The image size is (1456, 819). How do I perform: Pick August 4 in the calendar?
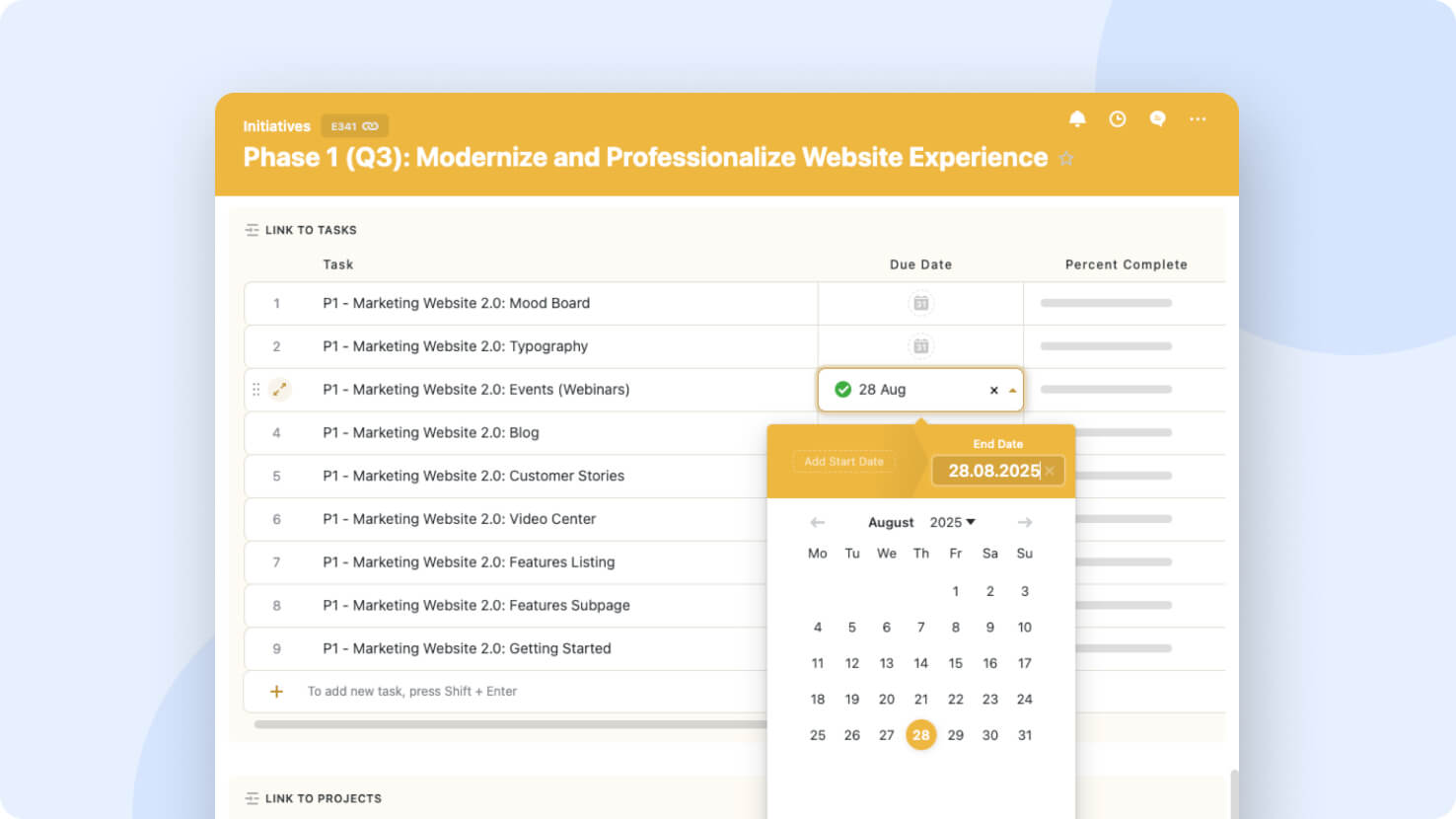pos(817,628)
